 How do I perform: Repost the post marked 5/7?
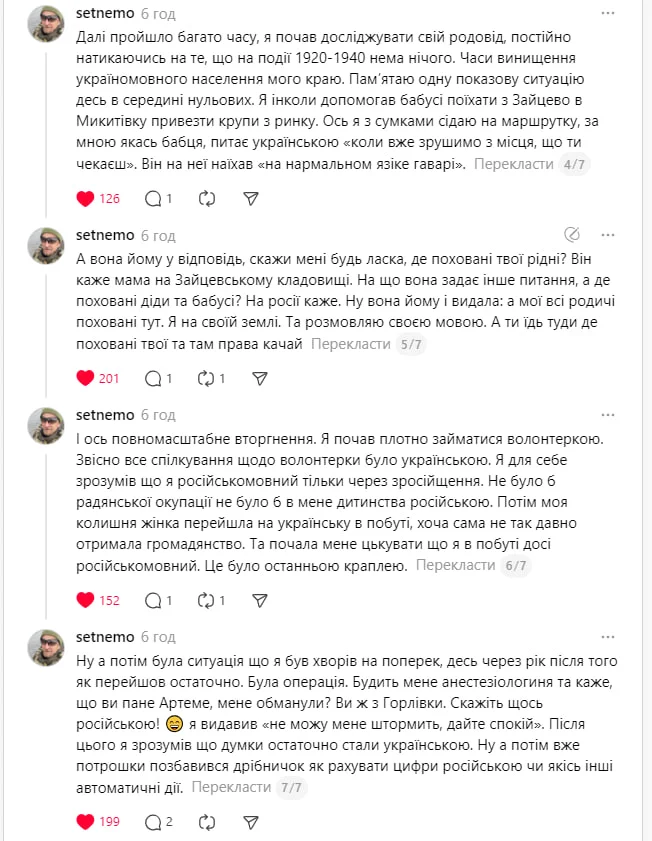click(x=207, y=379)
